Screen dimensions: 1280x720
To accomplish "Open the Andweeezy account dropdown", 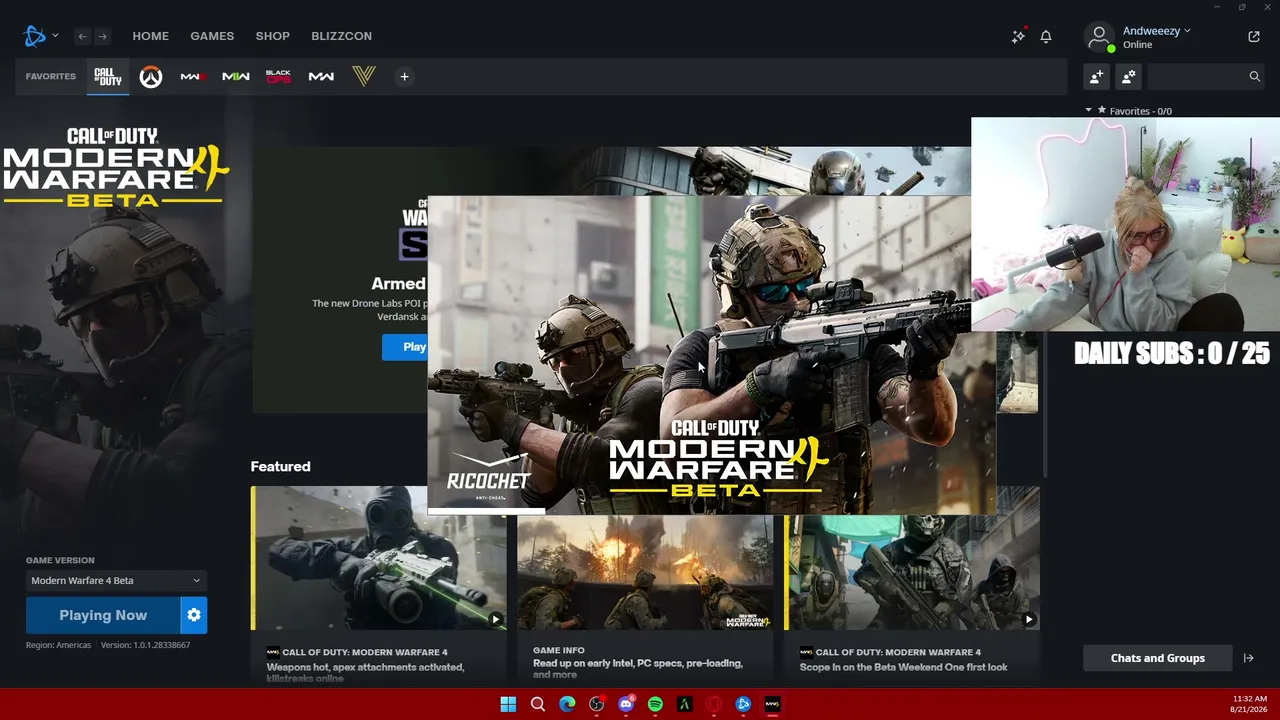I will [x=1156, y=31].
